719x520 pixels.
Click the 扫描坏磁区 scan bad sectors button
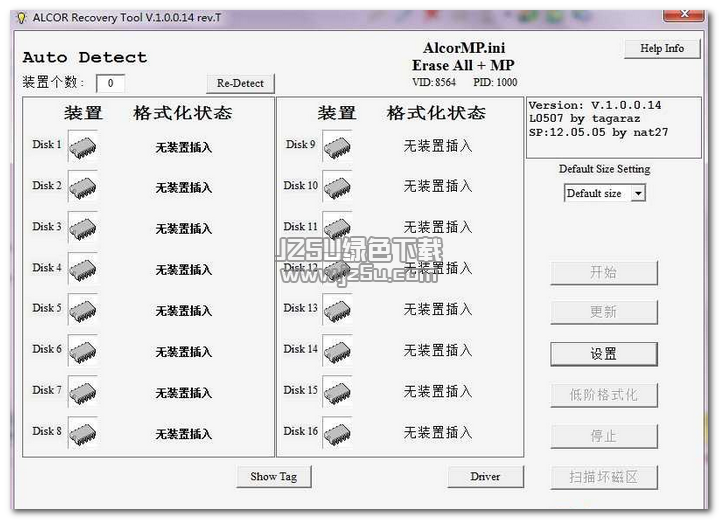604,477
